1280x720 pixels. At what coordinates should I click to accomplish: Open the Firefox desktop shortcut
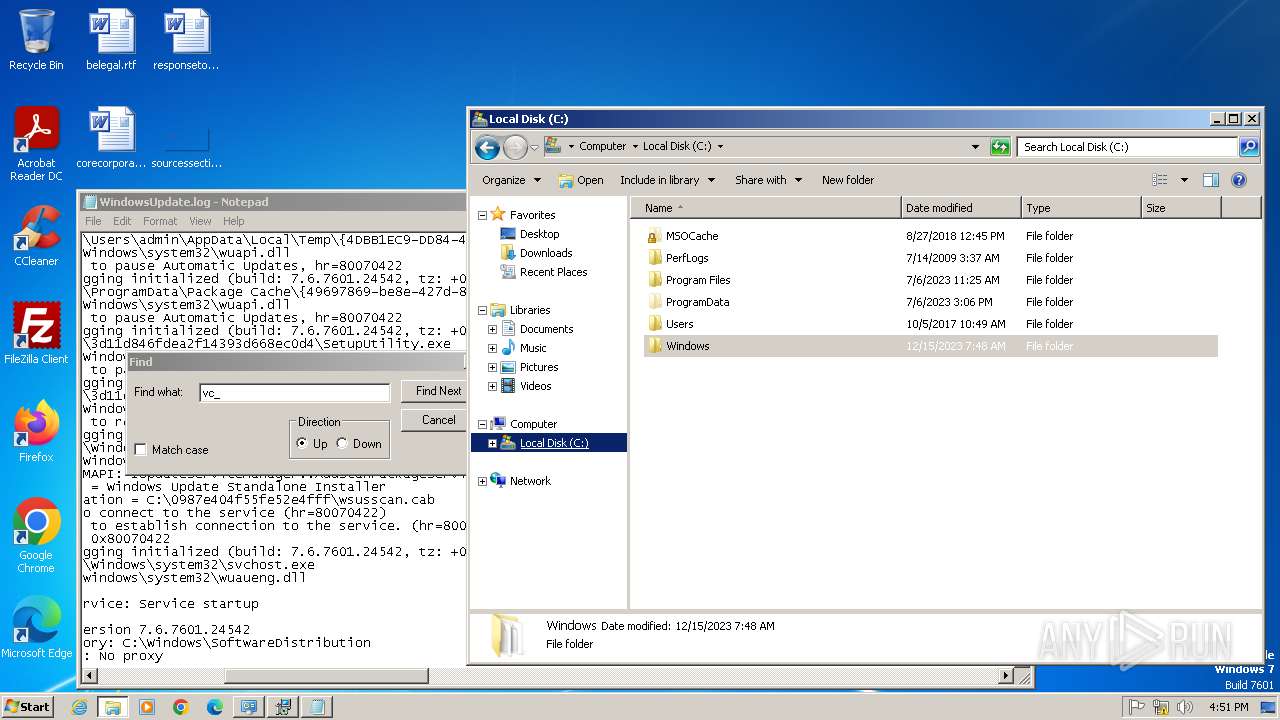click(36, 431)
